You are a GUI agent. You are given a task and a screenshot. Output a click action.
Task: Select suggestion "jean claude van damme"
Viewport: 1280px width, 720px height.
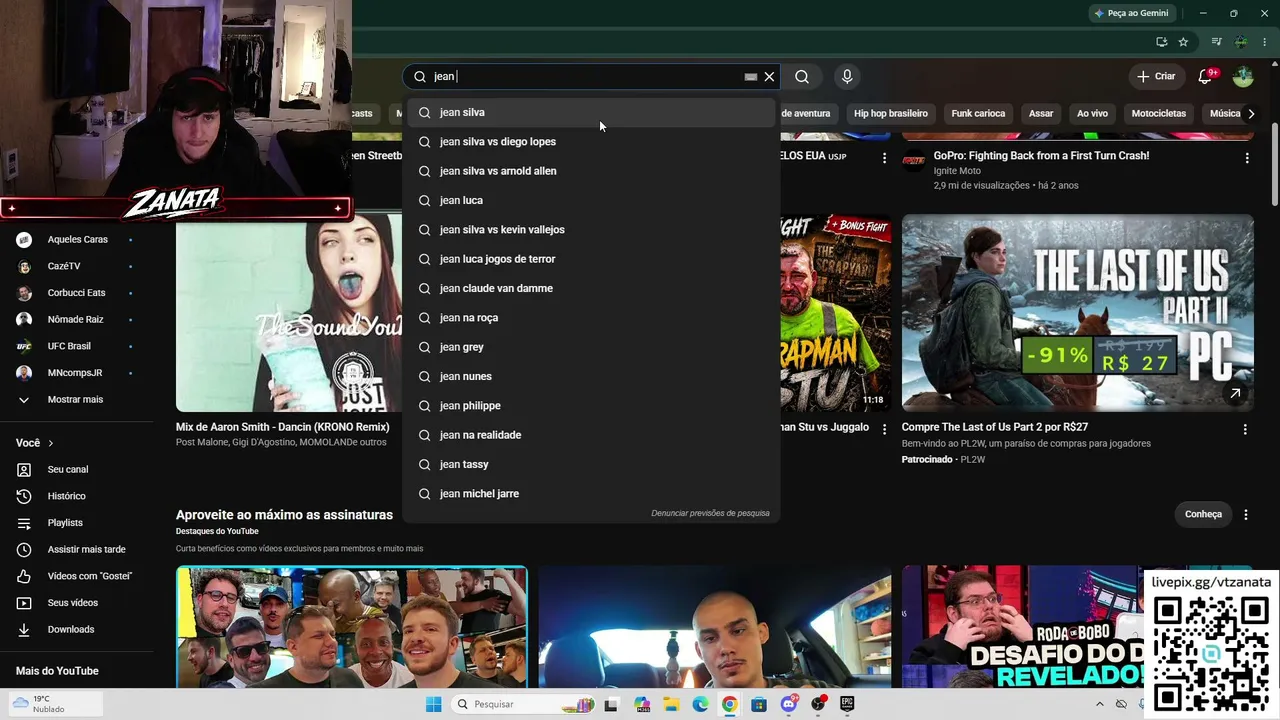pos(591,289)
